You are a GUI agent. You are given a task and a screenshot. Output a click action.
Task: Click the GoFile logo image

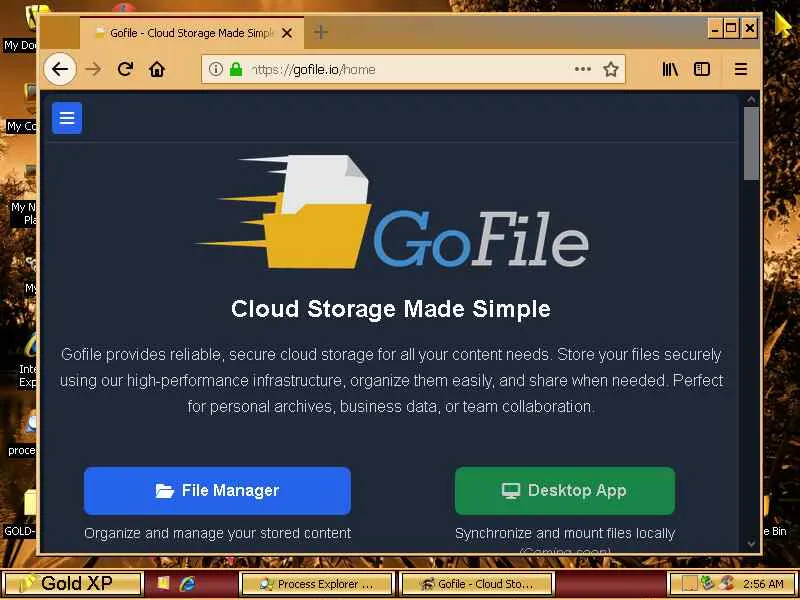tap(392, 212)
